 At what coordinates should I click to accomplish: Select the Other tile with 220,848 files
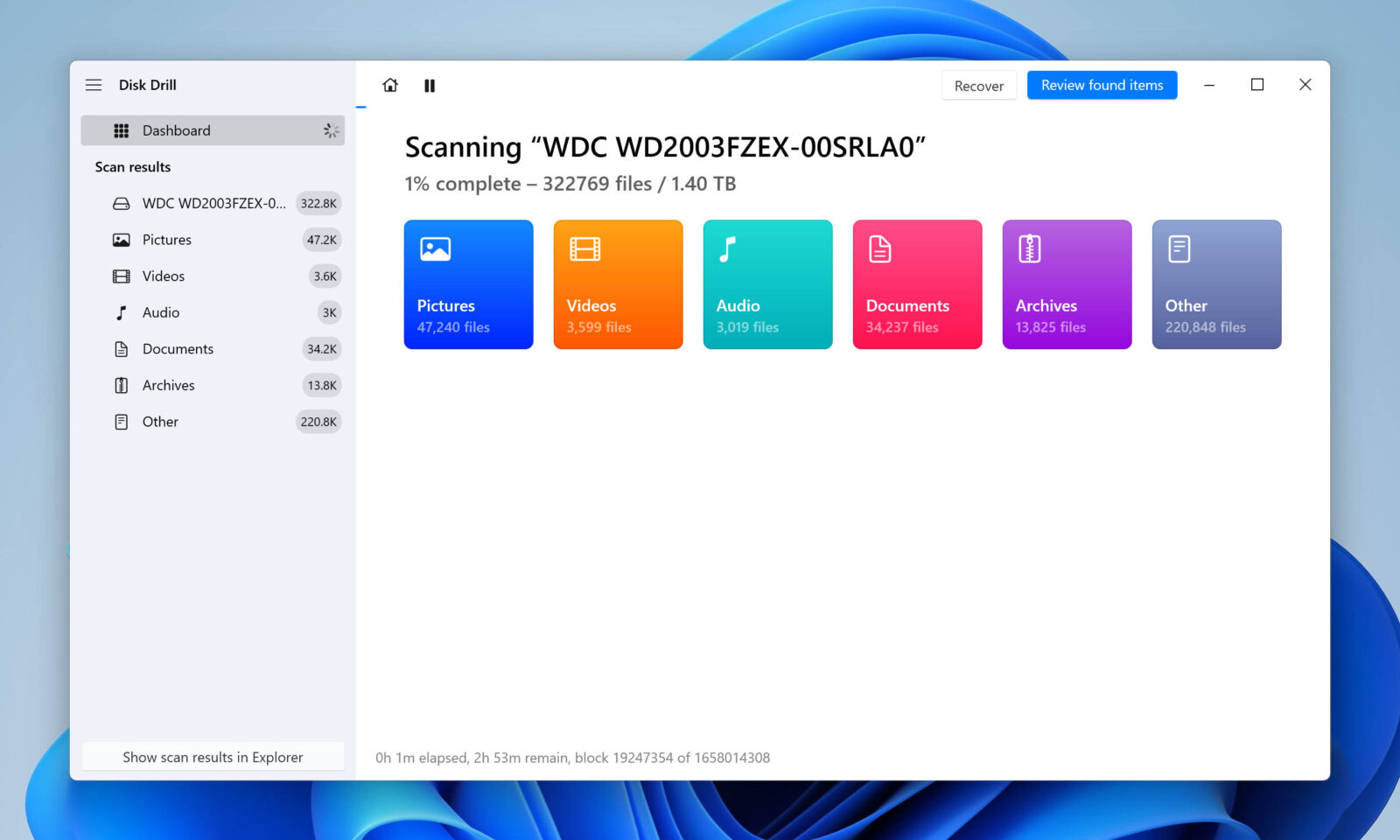pyautogui.click(x=1216, y=284)
